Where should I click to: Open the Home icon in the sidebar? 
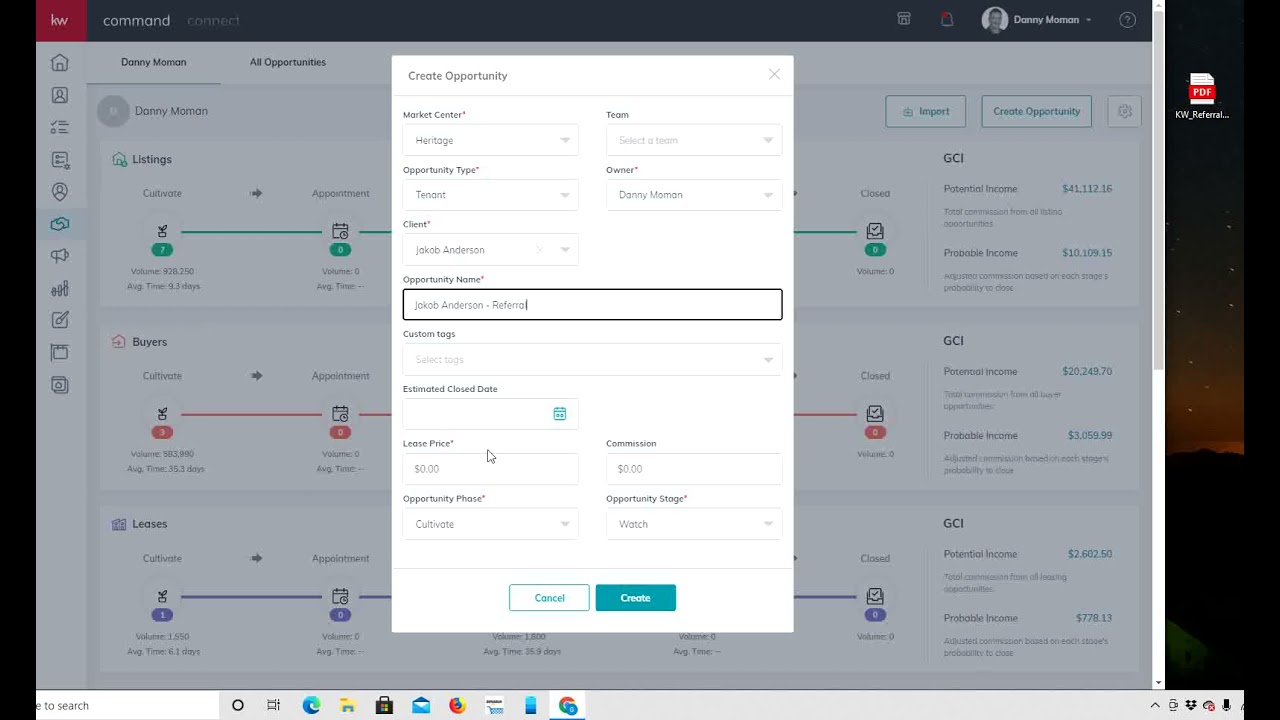tap(60, 63)
